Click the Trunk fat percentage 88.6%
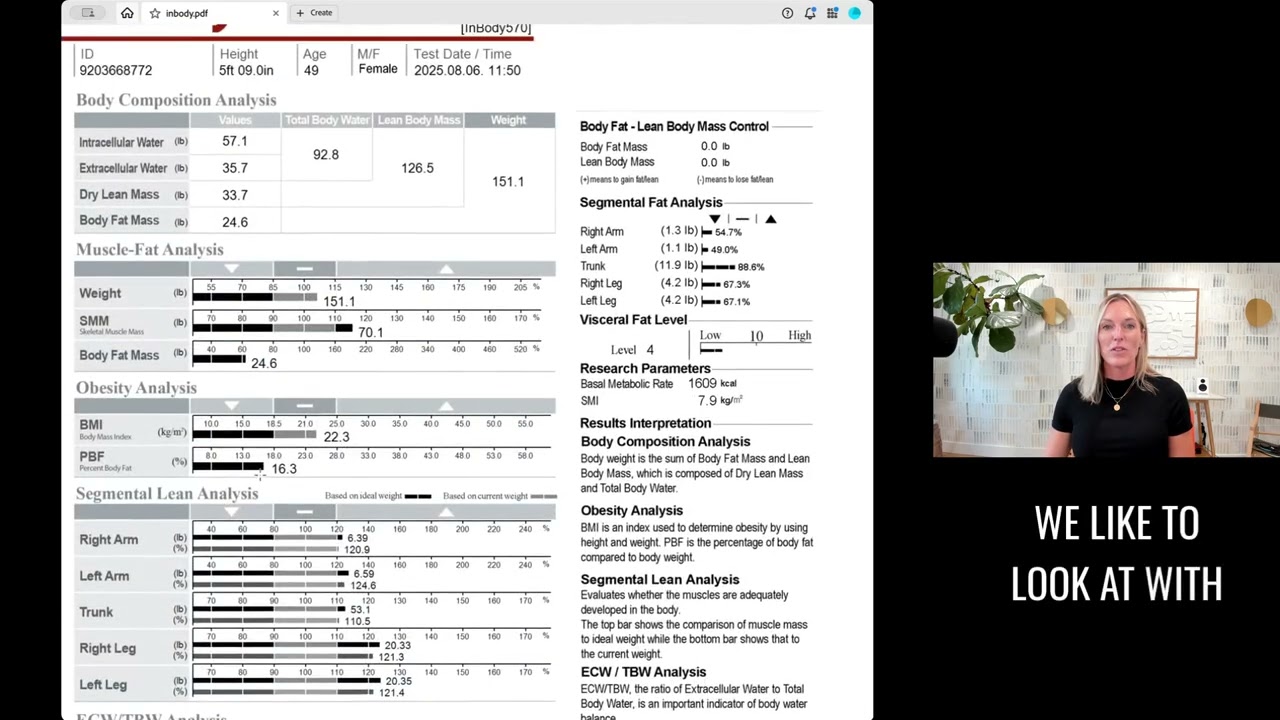Image resolution: width=1280 pixels, height=720 pixels. pos(751,267)
